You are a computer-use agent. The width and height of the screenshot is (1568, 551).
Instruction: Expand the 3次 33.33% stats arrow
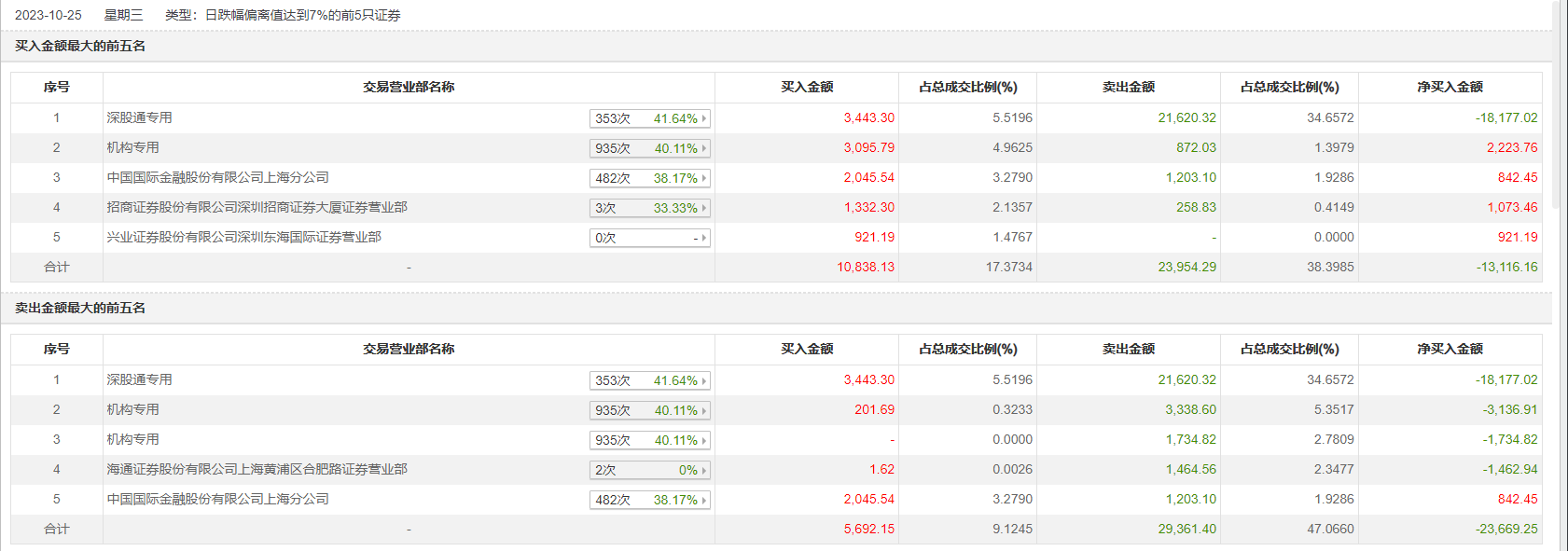click(703, 208)
